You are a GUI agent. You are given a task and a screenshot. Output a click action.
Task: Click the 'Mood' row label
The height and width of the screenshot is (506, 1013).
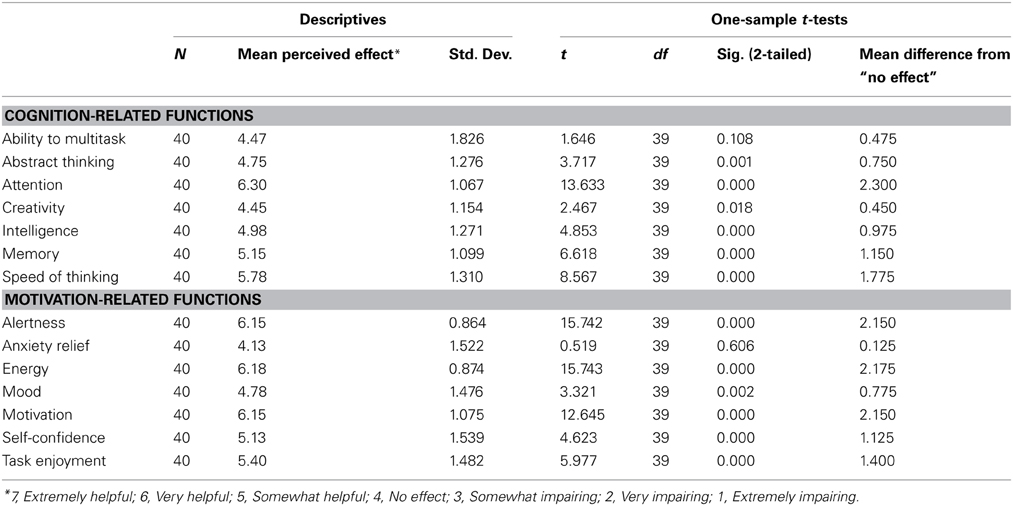[x=21, y=392]
